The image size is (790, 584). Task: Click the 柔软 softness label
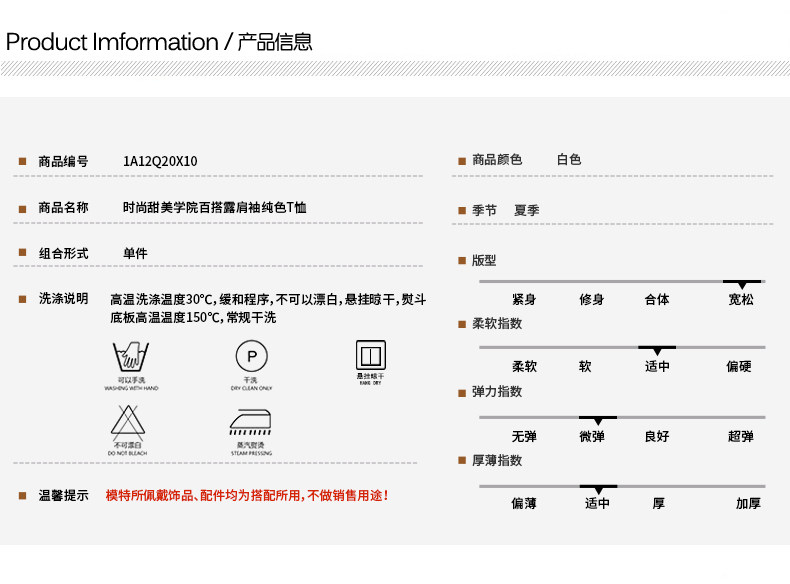524,366
